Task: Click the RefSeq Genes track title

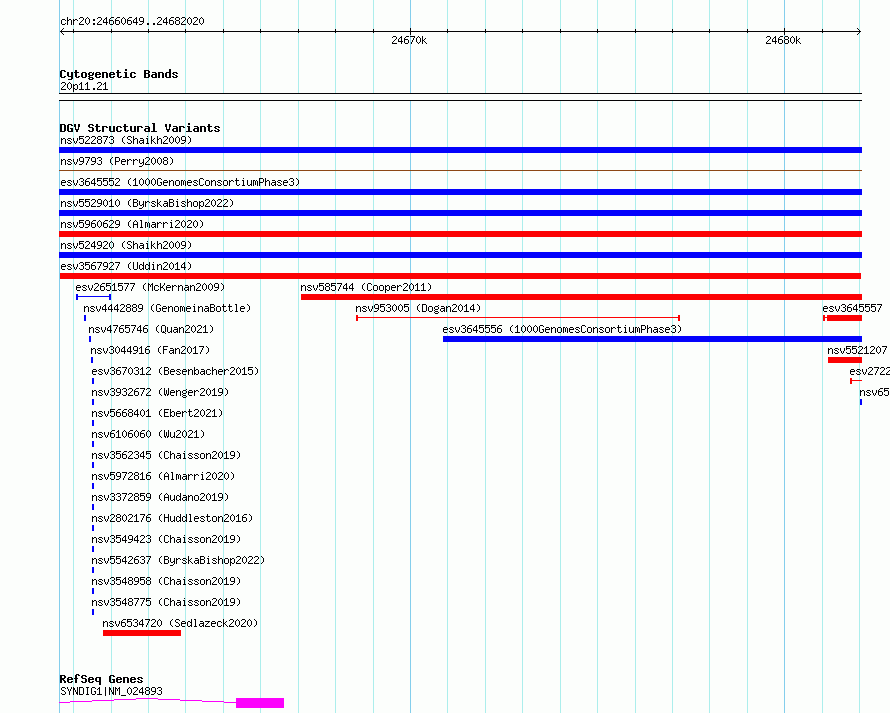Action: tap(101, 679)
